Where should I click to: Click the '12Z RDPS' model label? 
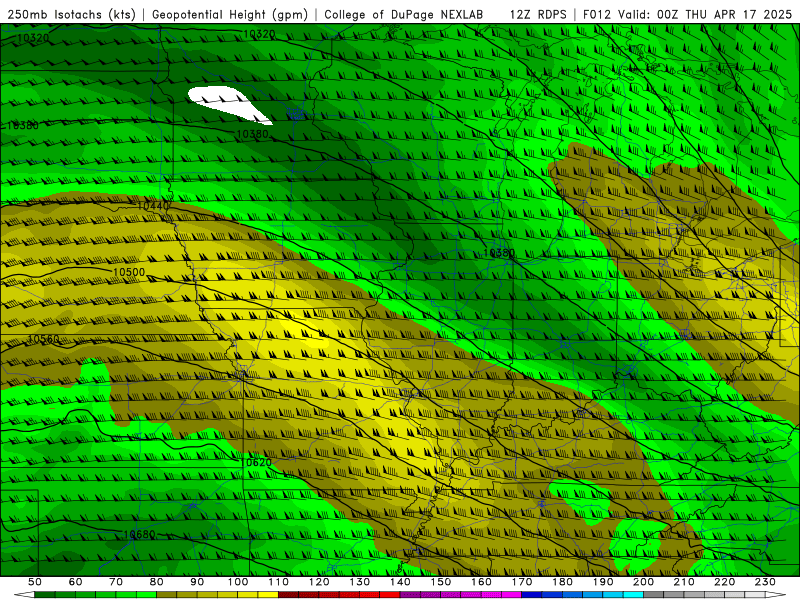(x=538, y=15)
